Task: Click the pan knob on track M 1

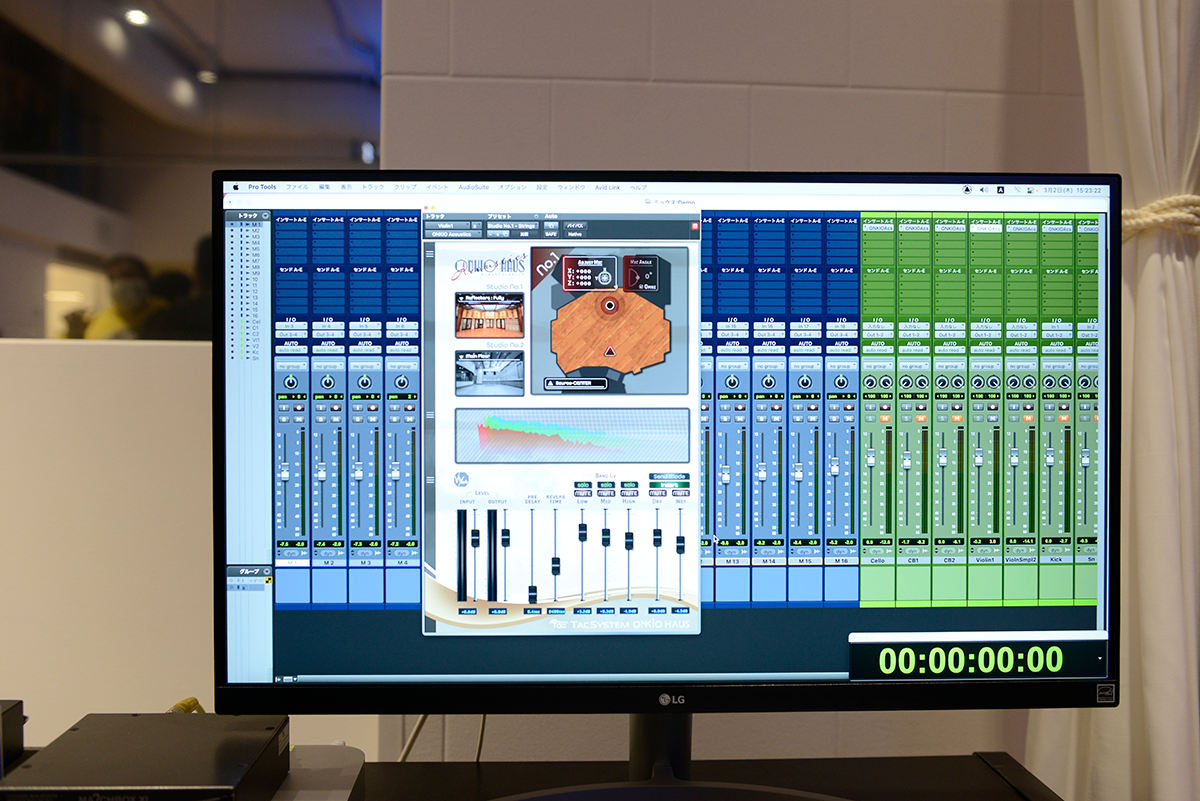Action: click(291, 383)
